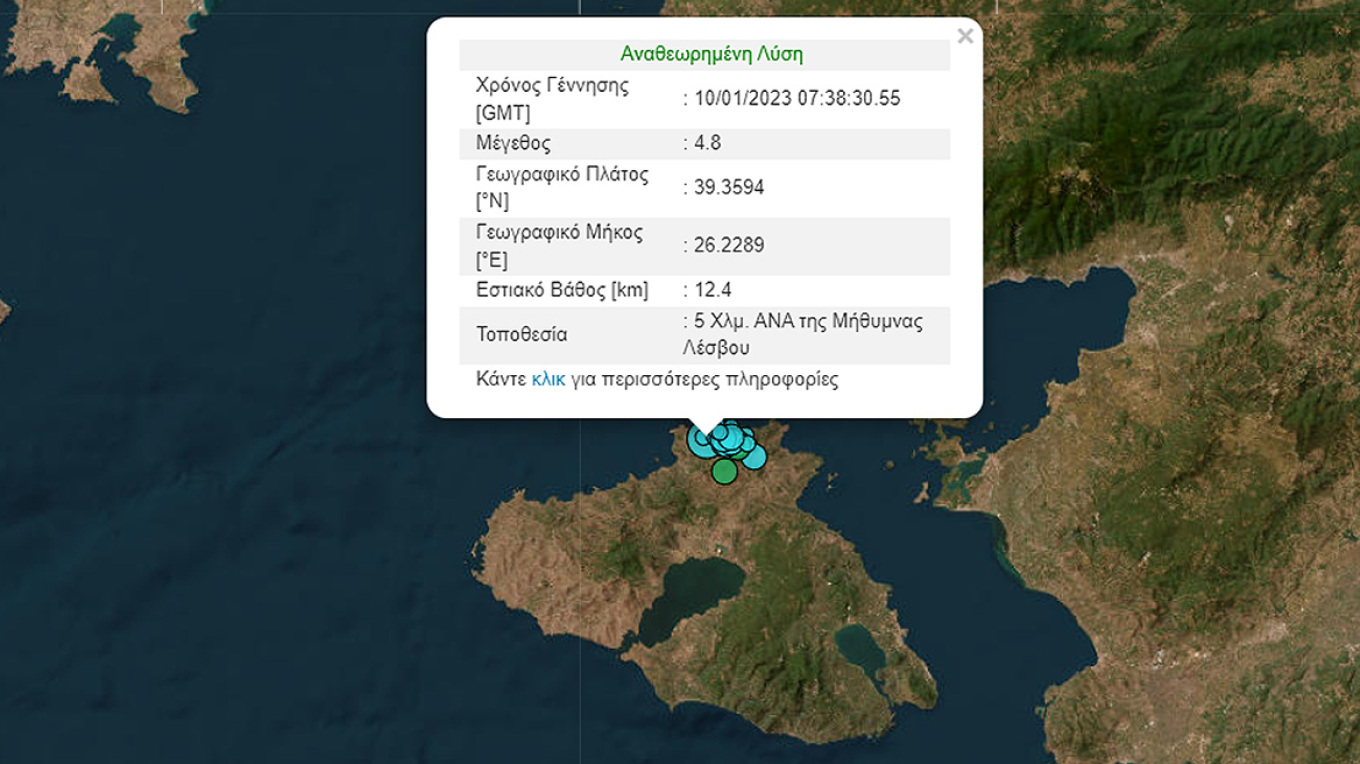The height and width of the screenshot is (764, 1360).
Task: Dismiss the earthquake popup with the × button
Action: coord(965,35)
